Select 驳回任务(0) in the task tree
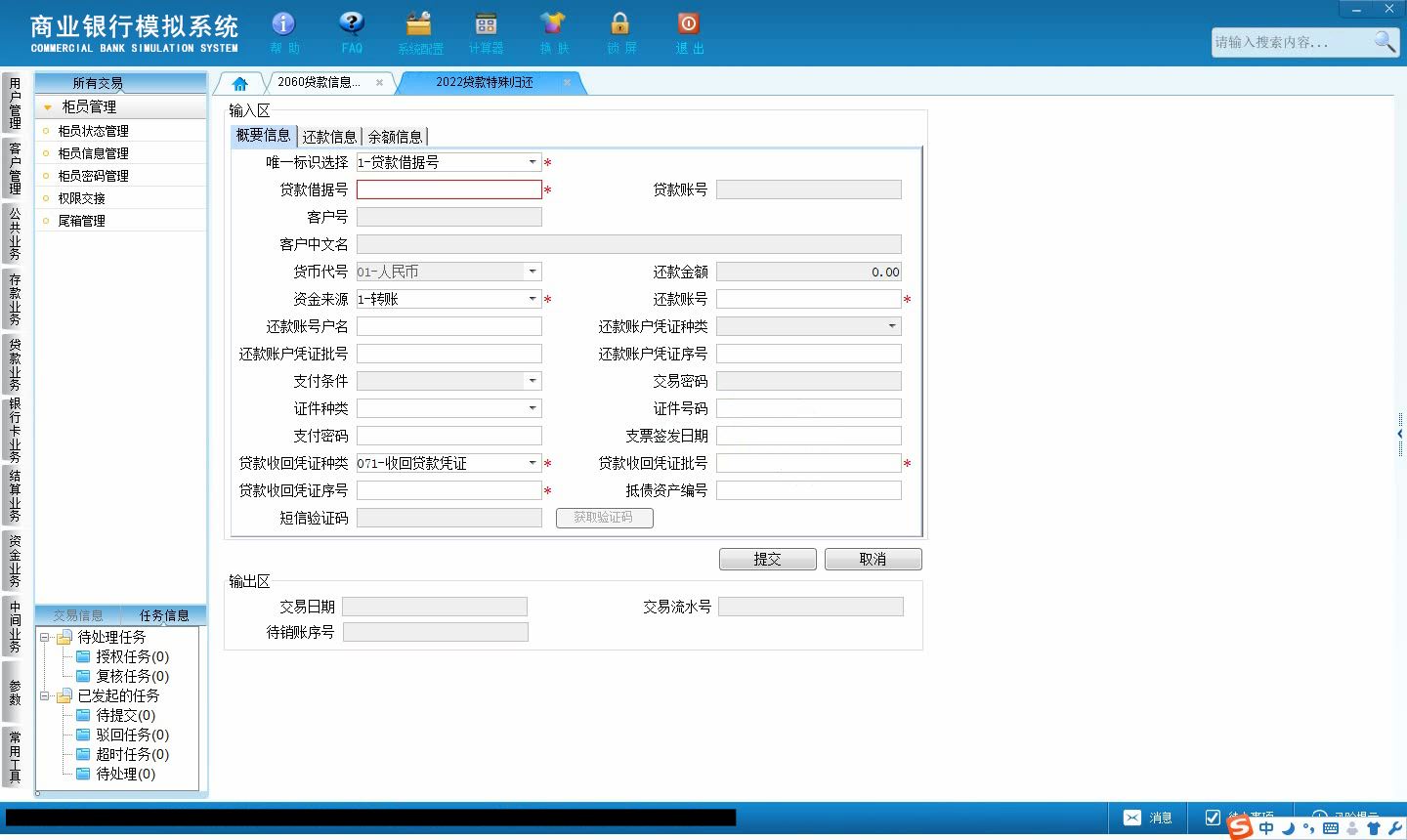 pyautogui.click(x=132, y=735)
